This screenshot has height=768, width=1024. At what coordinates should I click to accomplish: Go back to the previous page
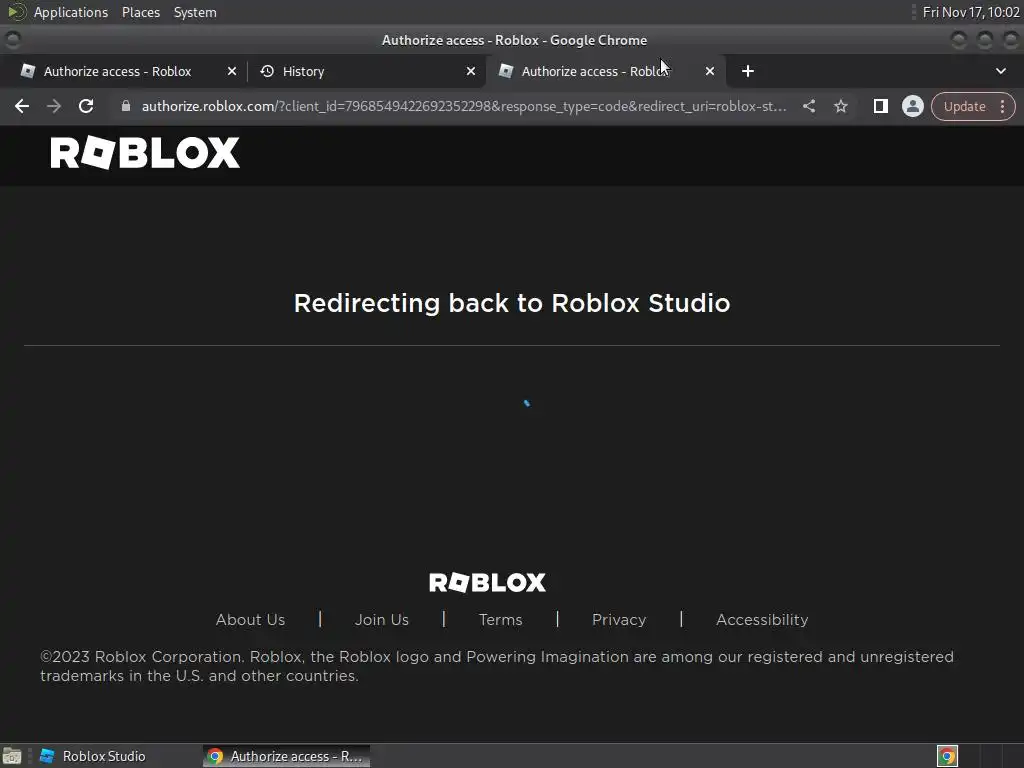[x=22, y=106]
